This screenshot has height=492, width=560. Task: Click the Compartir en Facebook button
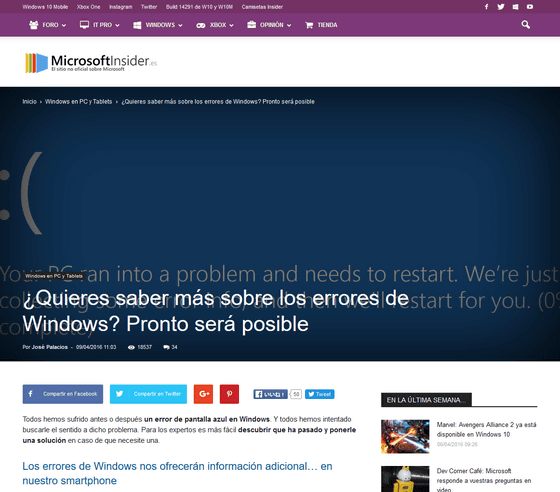click(x=63, y=394)
